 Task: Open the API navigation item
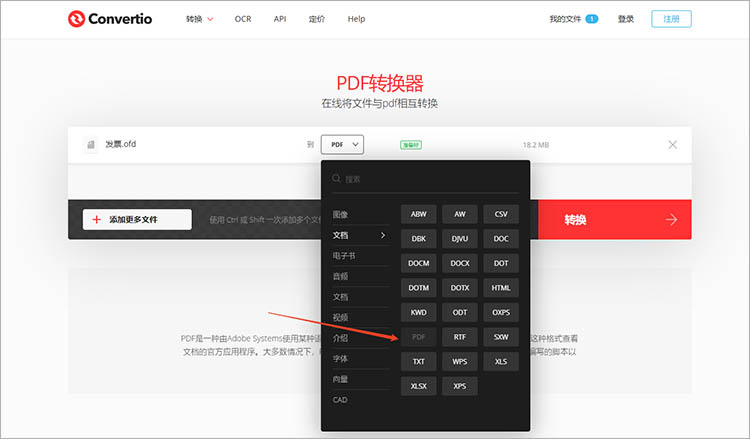(x=280, y=19)
